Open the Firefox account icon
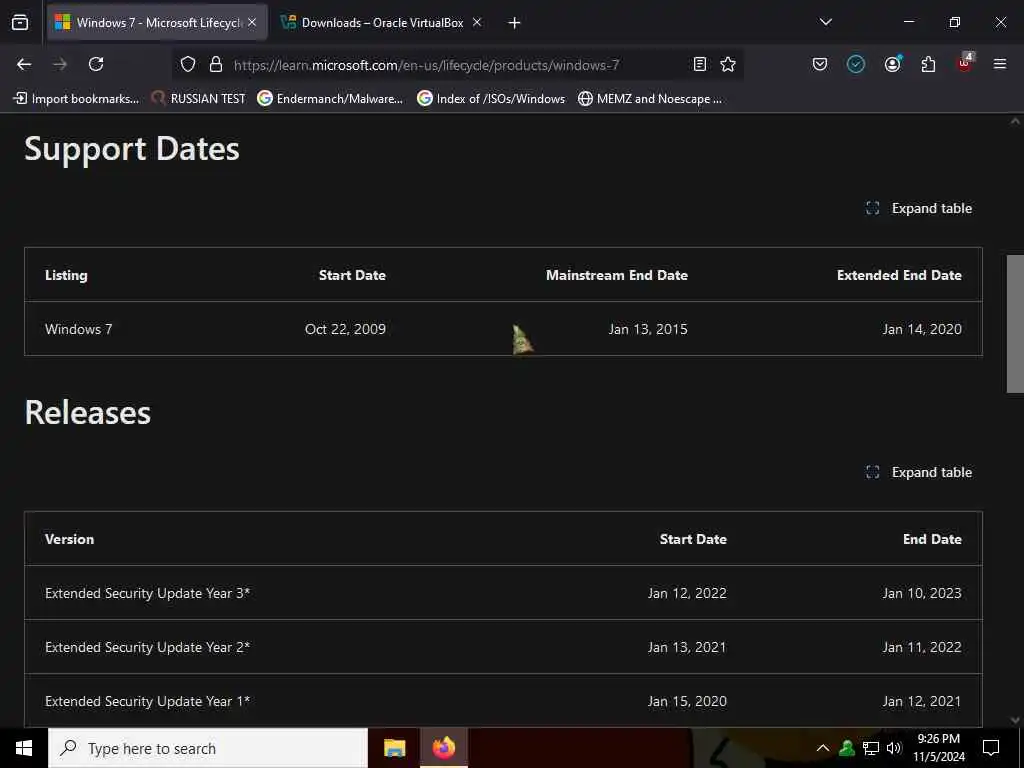 pyautogui.click(x=892, y=64)
